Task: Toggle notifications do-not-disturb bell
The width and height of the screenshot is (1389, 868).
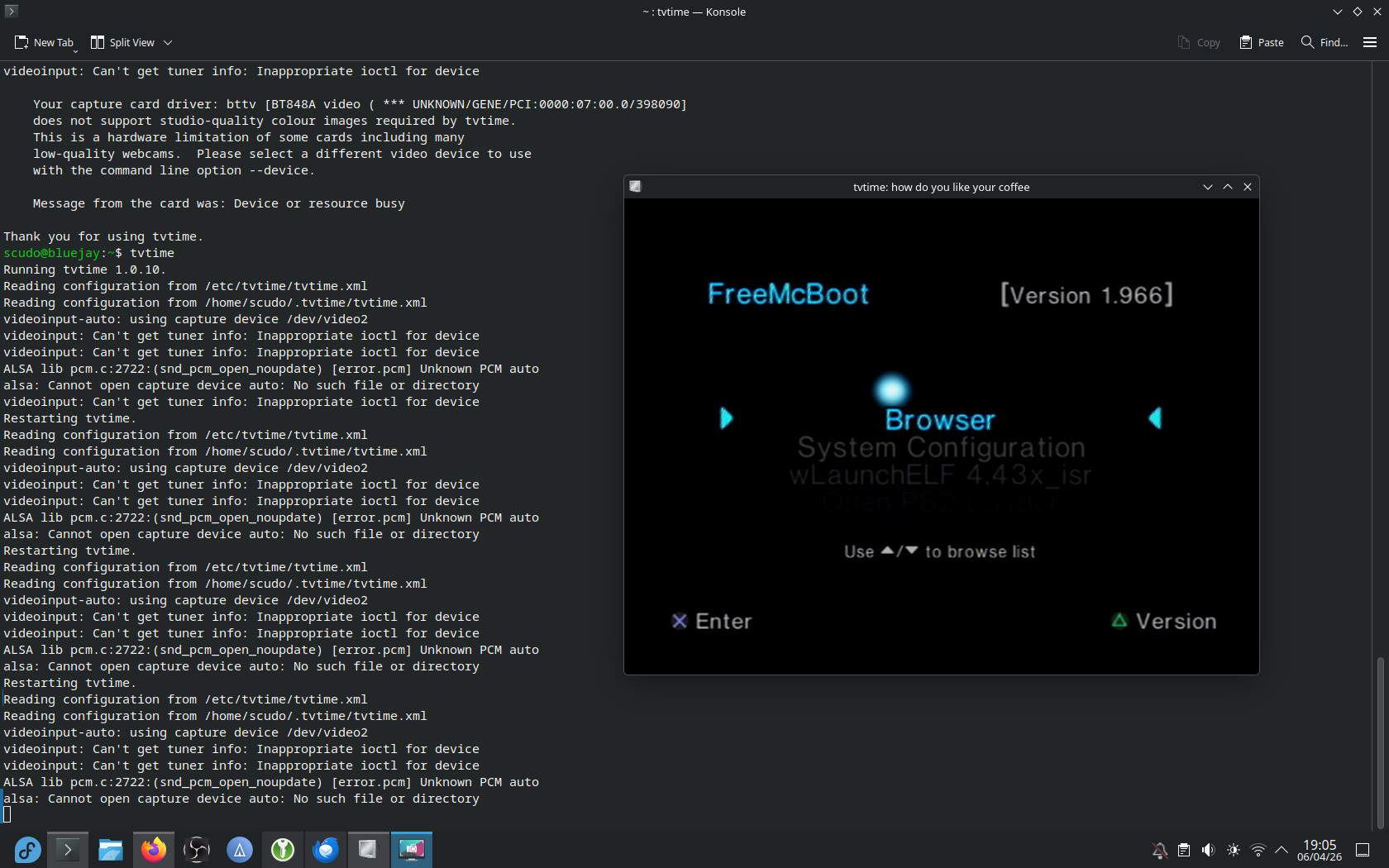Action: tap(1160, 850)
